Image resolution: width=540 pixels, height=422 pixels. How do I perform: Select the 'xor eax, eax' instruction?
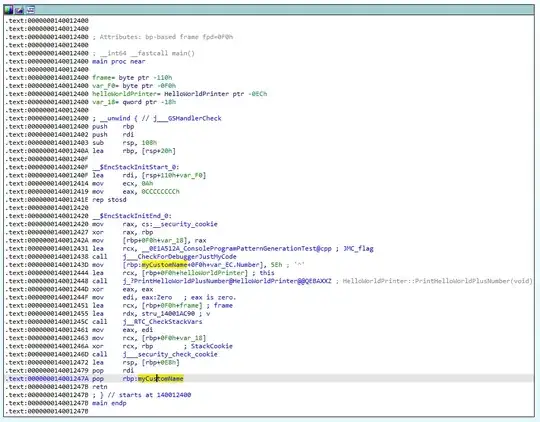coord(123,289)
